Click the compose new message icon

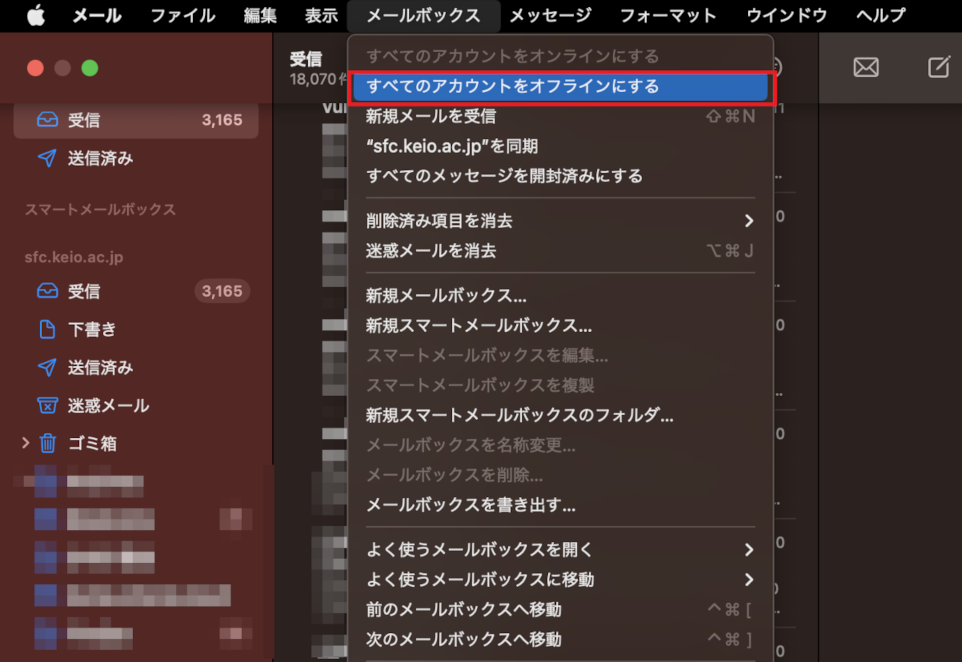938,67
